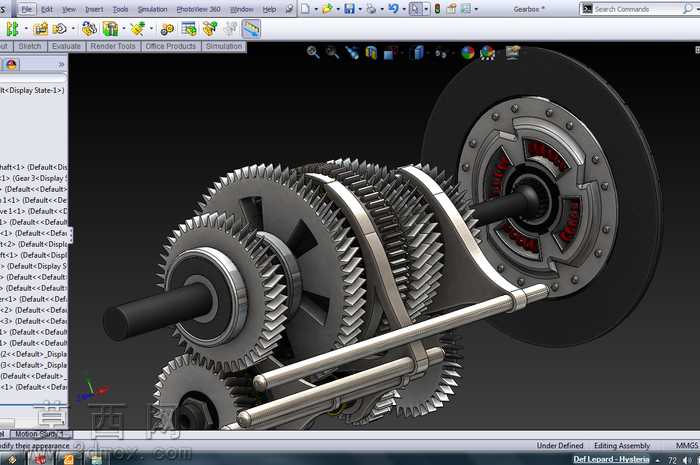The height and width of the screenshot is (465, 700).
Task: Click the 'Editing Assembly' status text
Action: click(621, 445)
